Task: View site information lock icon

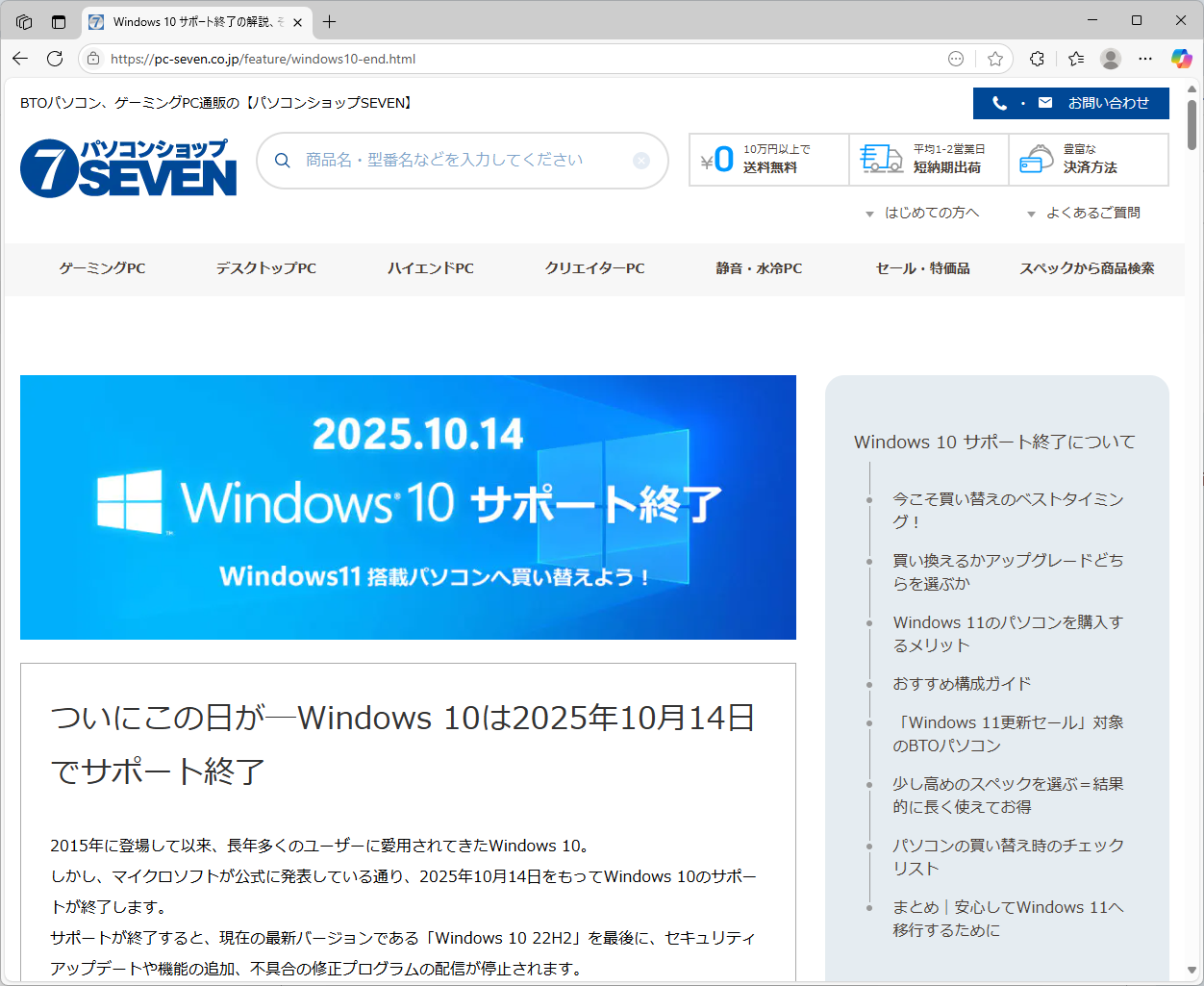Action: (93, 59)
